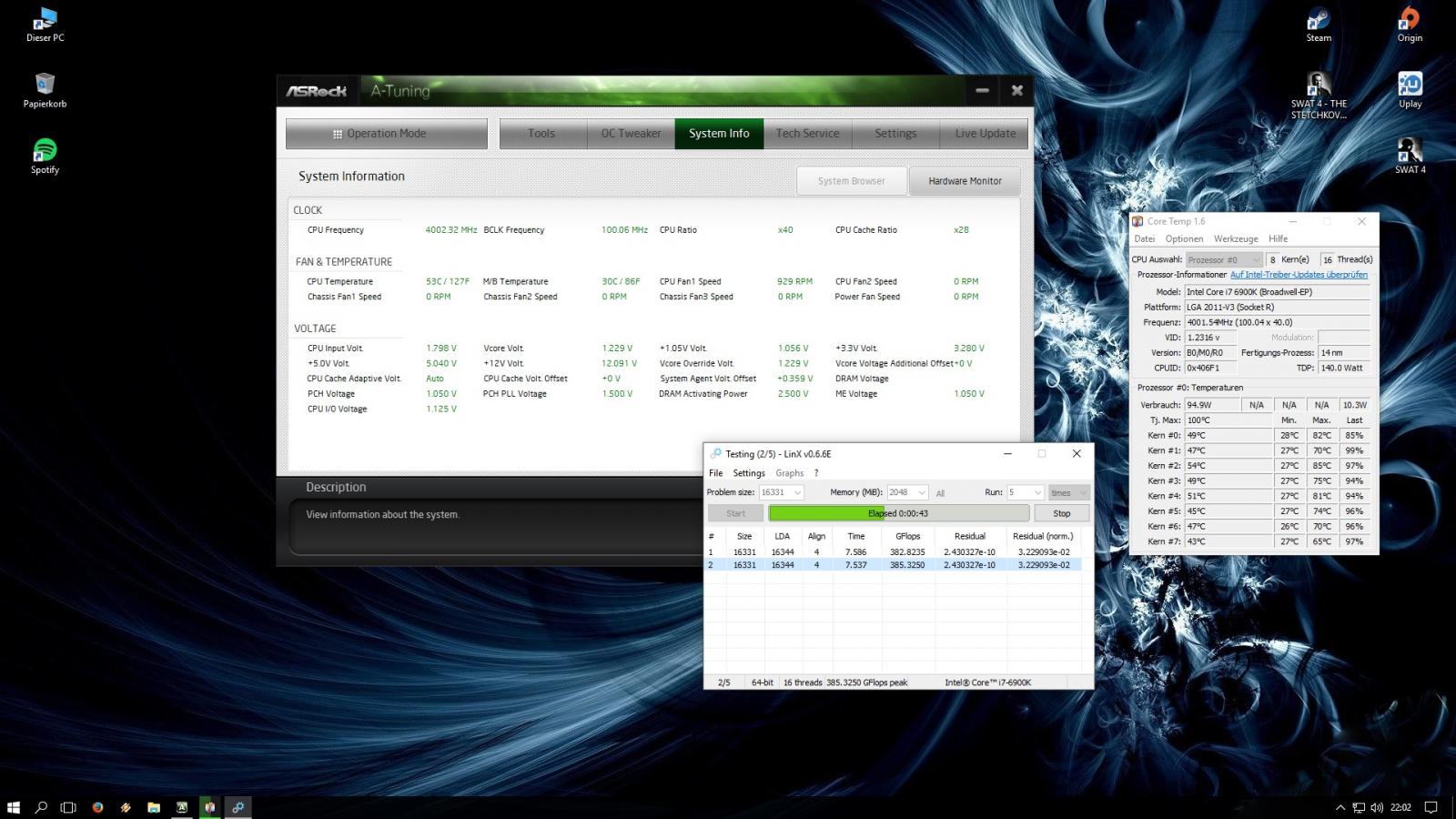This screenshot has height=819, width=1456.
Task: Close the LinX window
Action: click(x=1077, y=453)
